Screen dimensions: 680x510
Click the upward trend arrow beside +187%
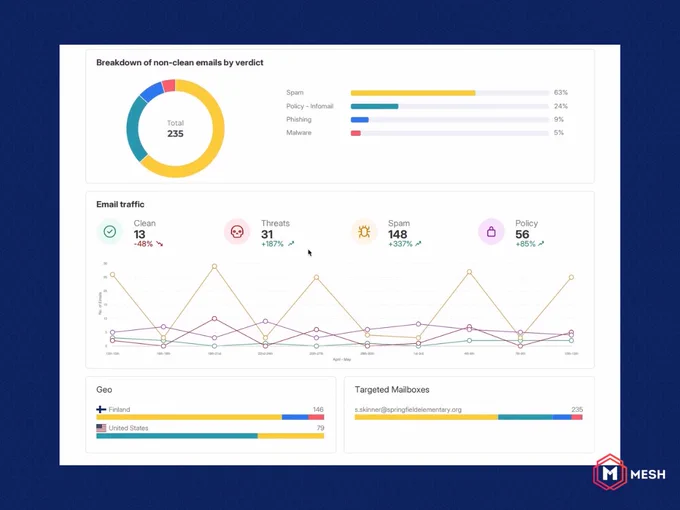[291, 244]
